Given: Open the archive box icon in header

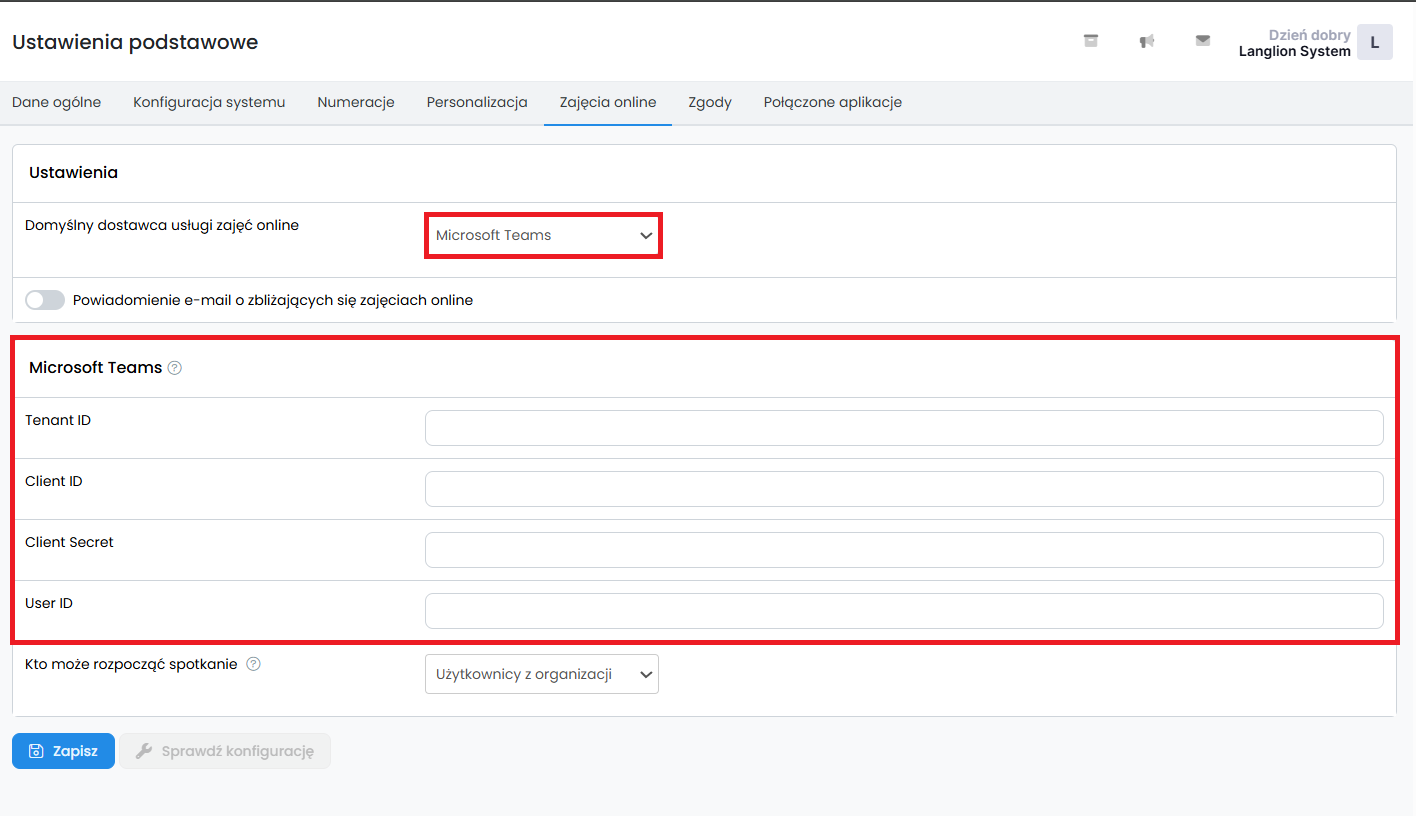Looking at the screenshot, I should 1091,41.
